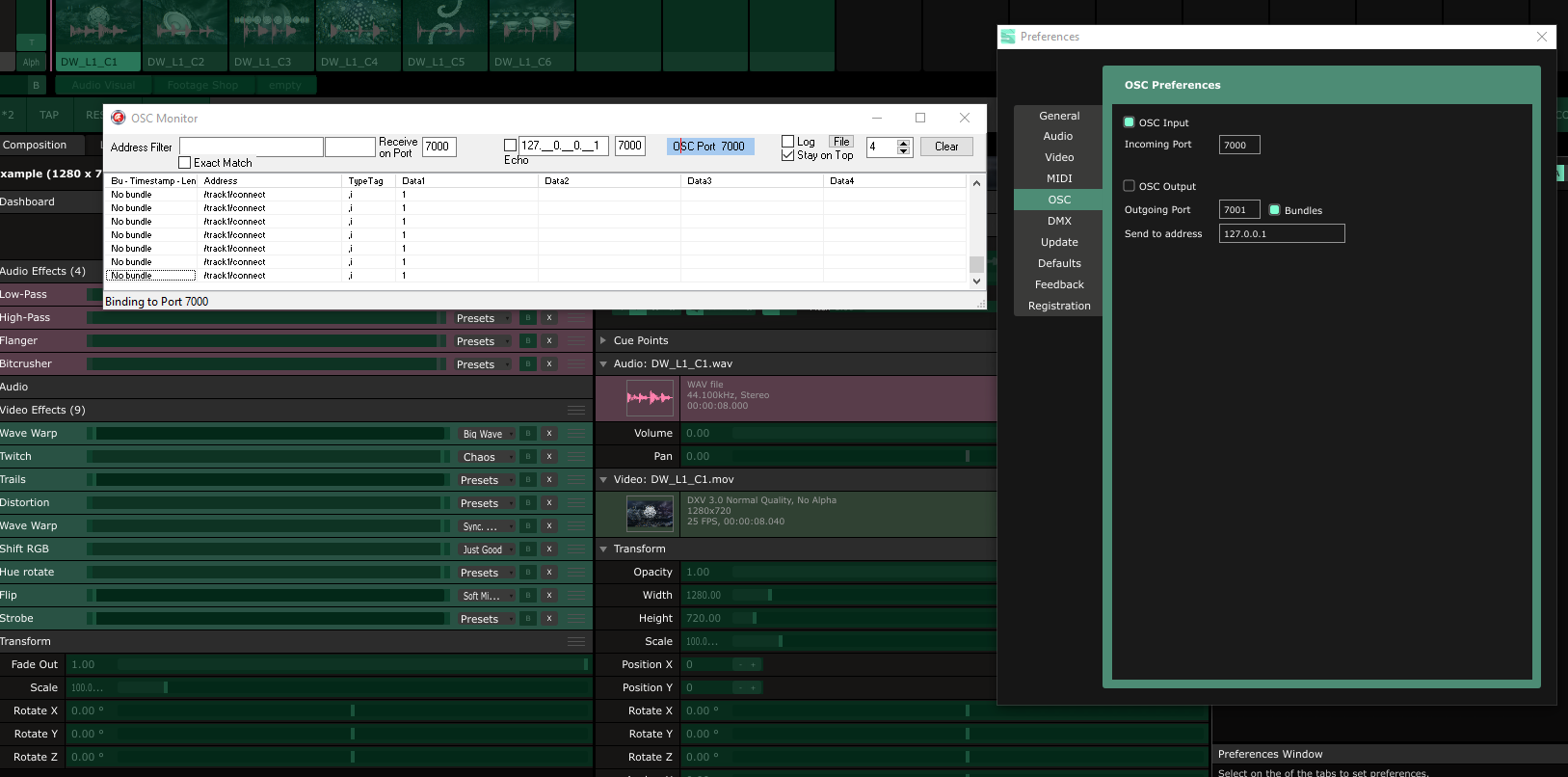Open the DMX preferences tab
This screenshot has width=1568, height=777.
pyautogui.click(x=1058, y=221)
